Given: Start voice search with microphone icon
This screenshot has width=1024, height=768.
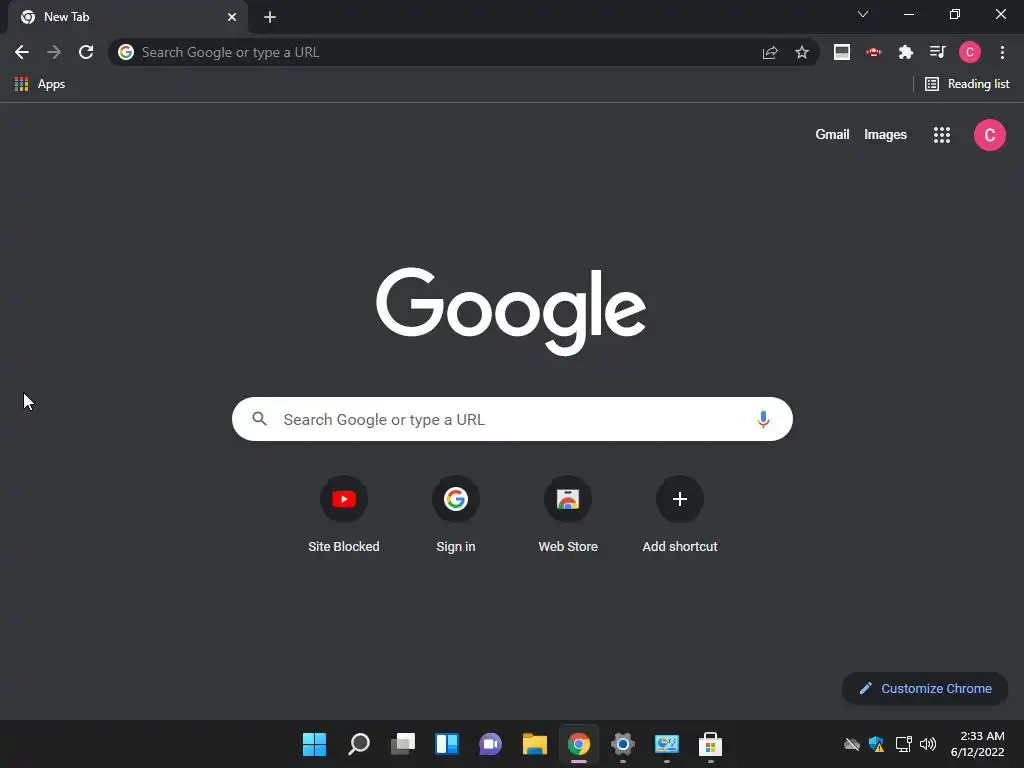Looking at the screenshot, I should pos(763,419).
